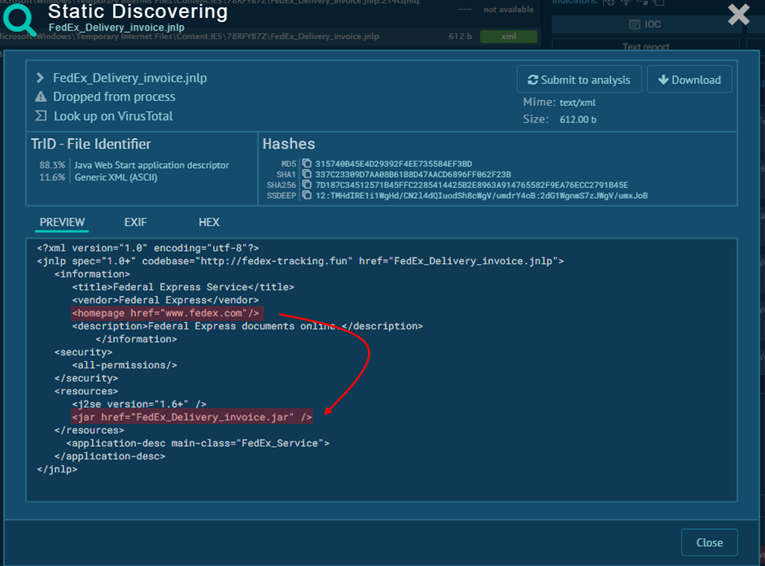Copy the MD5 hash with its copy icon
This screenshot has height=566, width=765.
[x=306, y=163]
